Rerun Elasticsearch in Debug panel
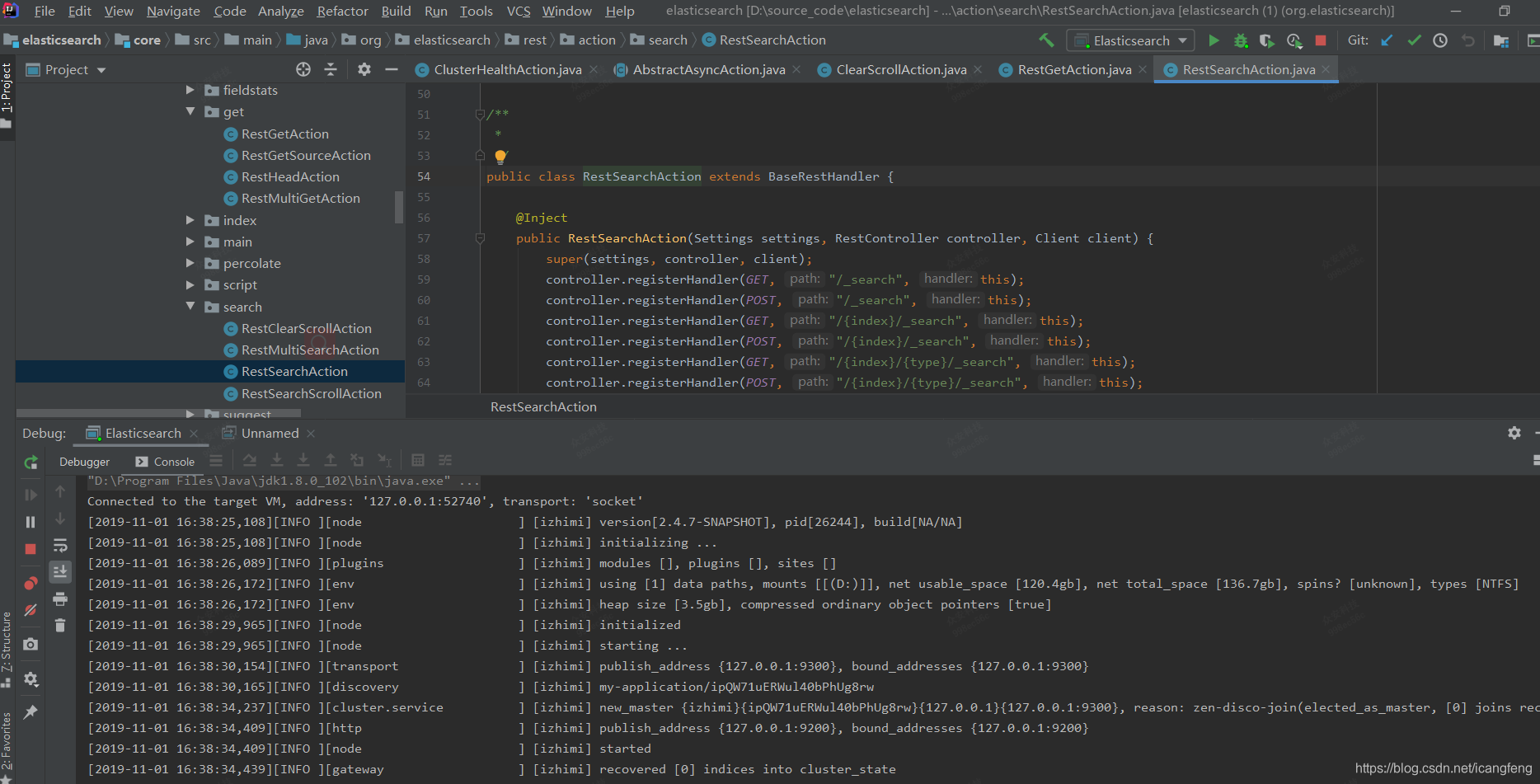 31,462
